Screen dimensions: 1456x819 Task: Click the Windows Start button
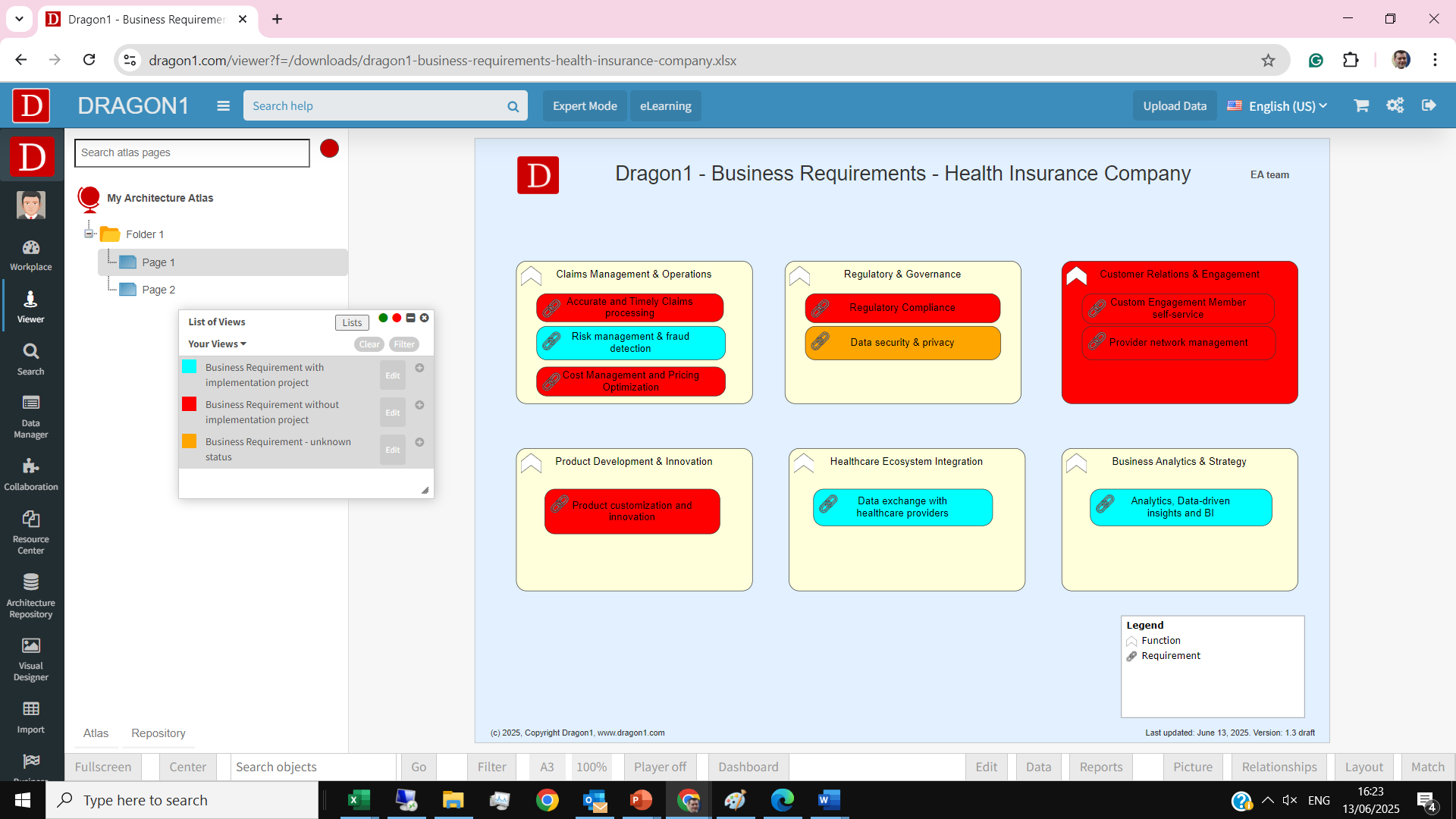[23, 800]
